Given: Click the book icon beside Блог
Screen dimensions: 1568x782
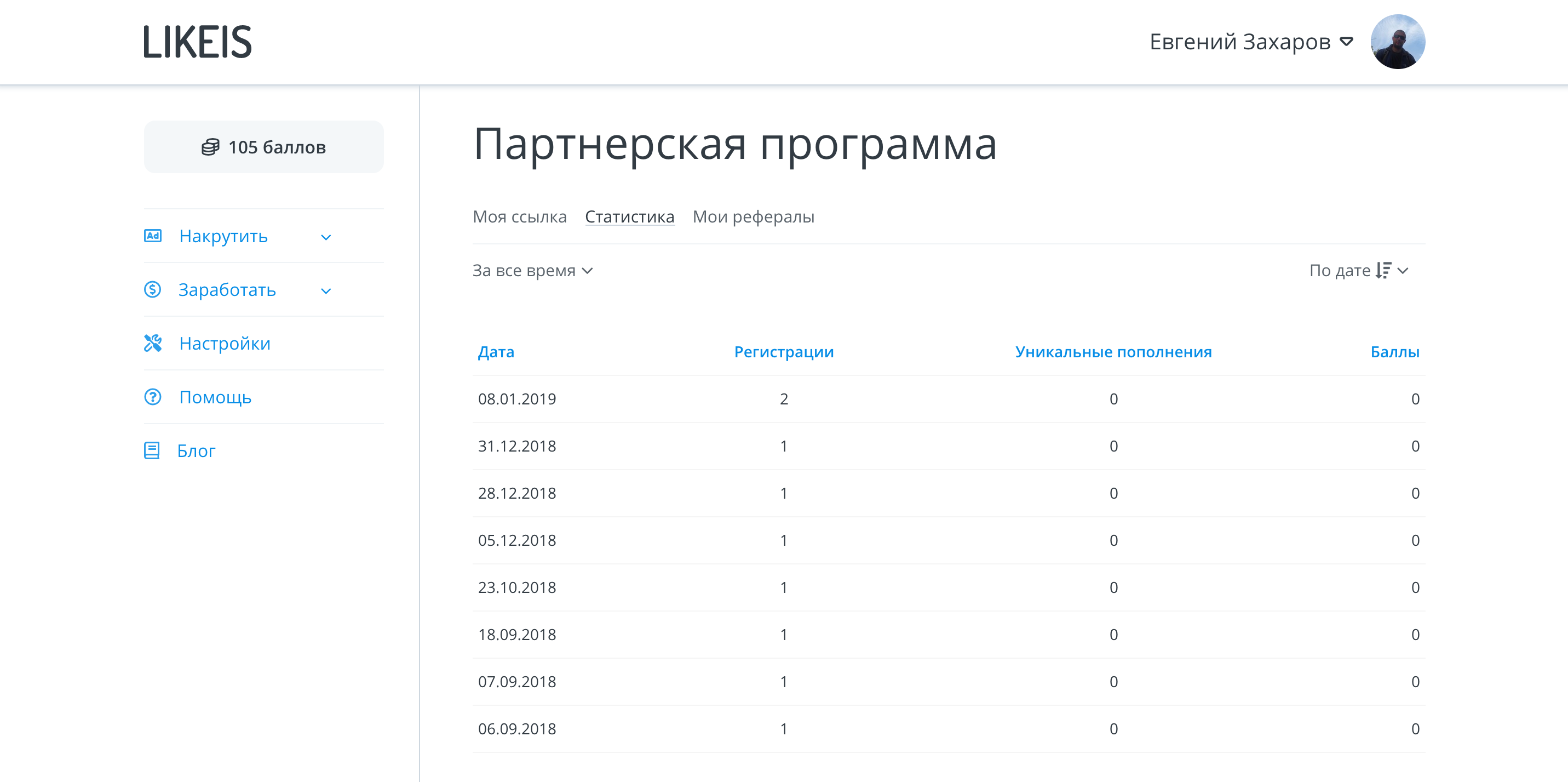Looking at the screenshot, I should tap(152, 450).
